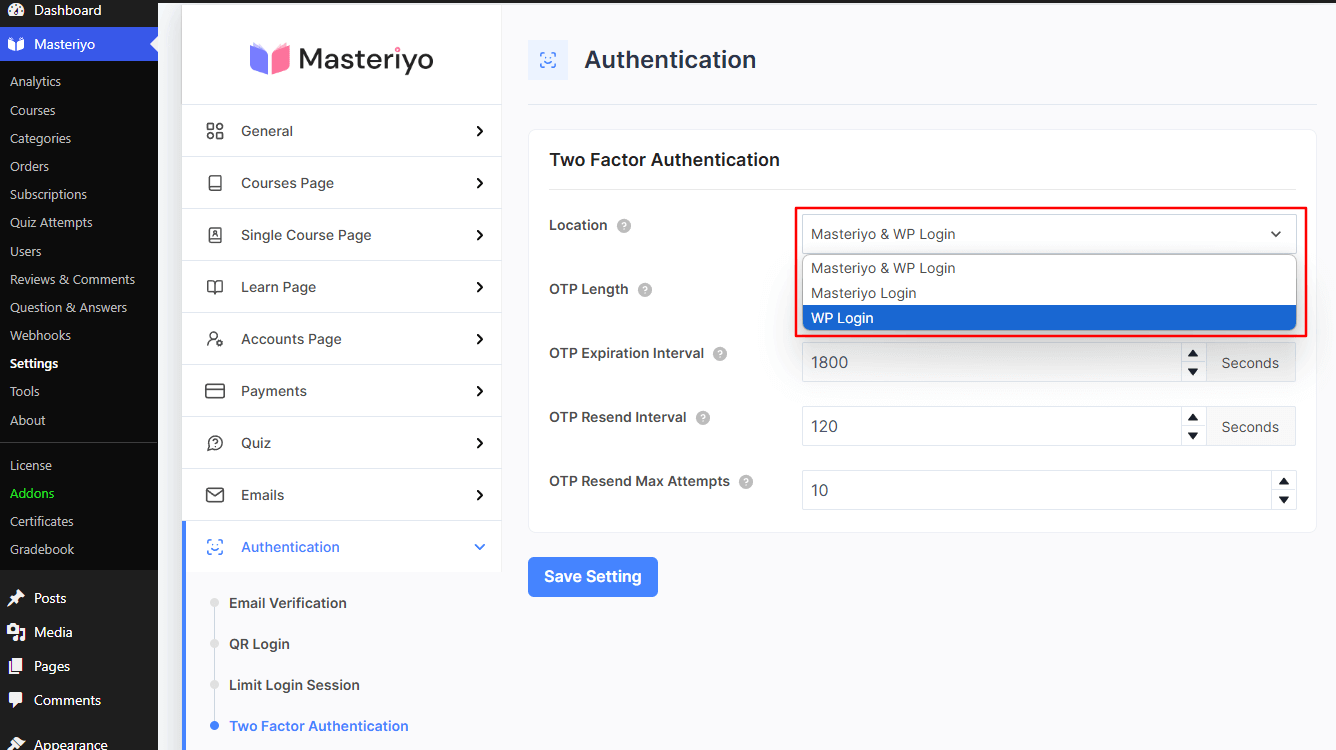Click the Media icon in WordPress menu

point(16,632)
